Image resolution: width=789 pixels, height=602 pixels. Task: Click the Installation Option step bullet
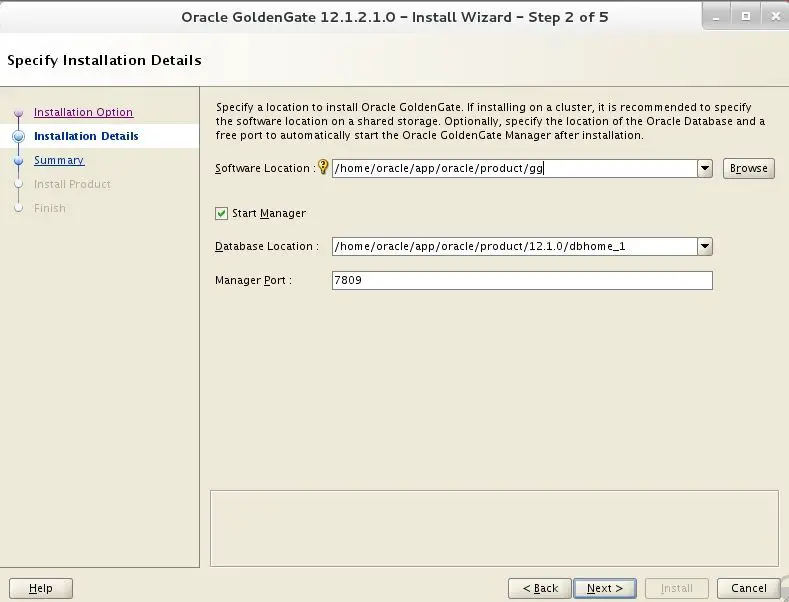[19, 113]
